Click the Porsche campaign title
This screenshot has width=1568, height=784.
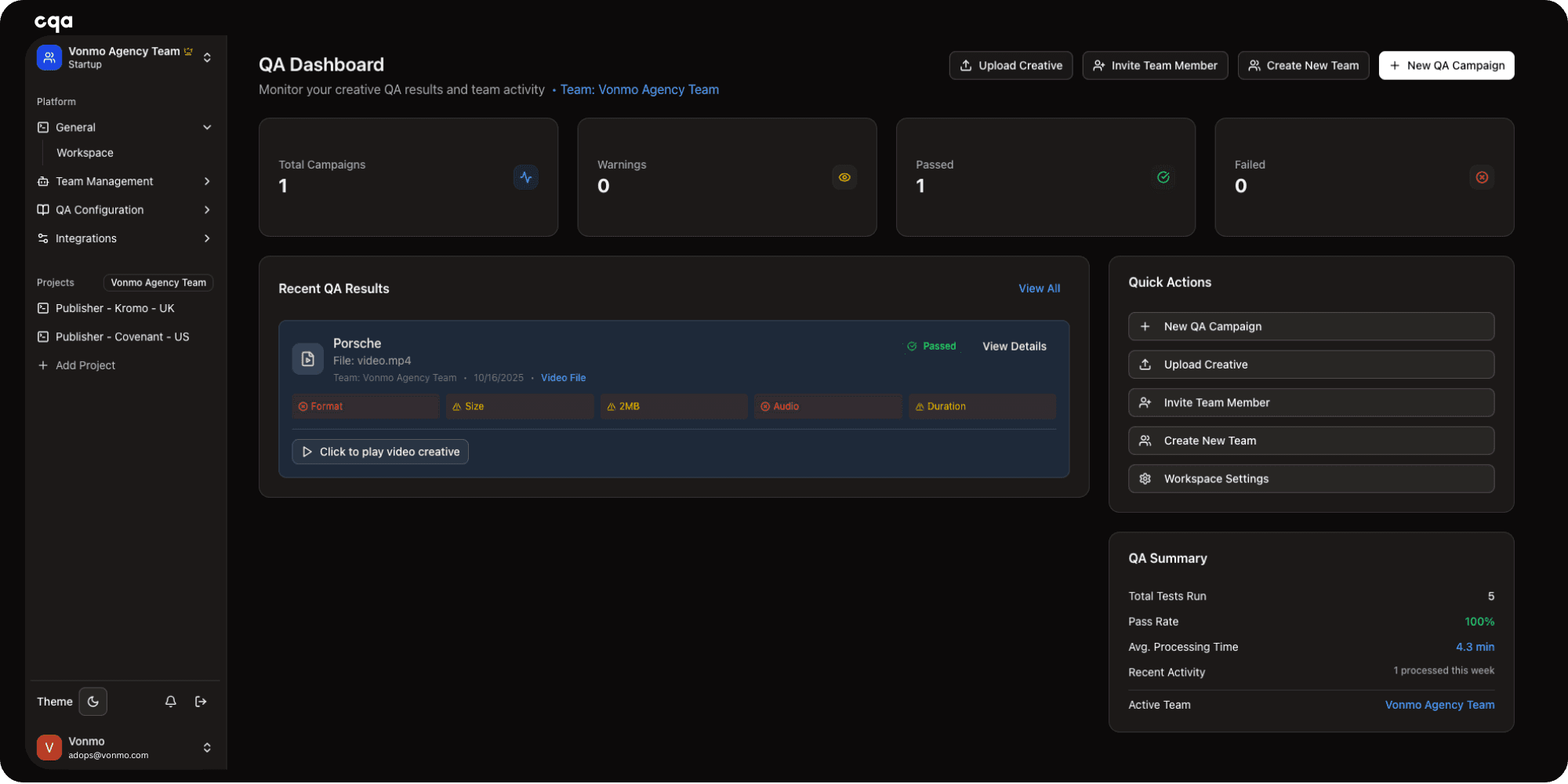(357, 343)
